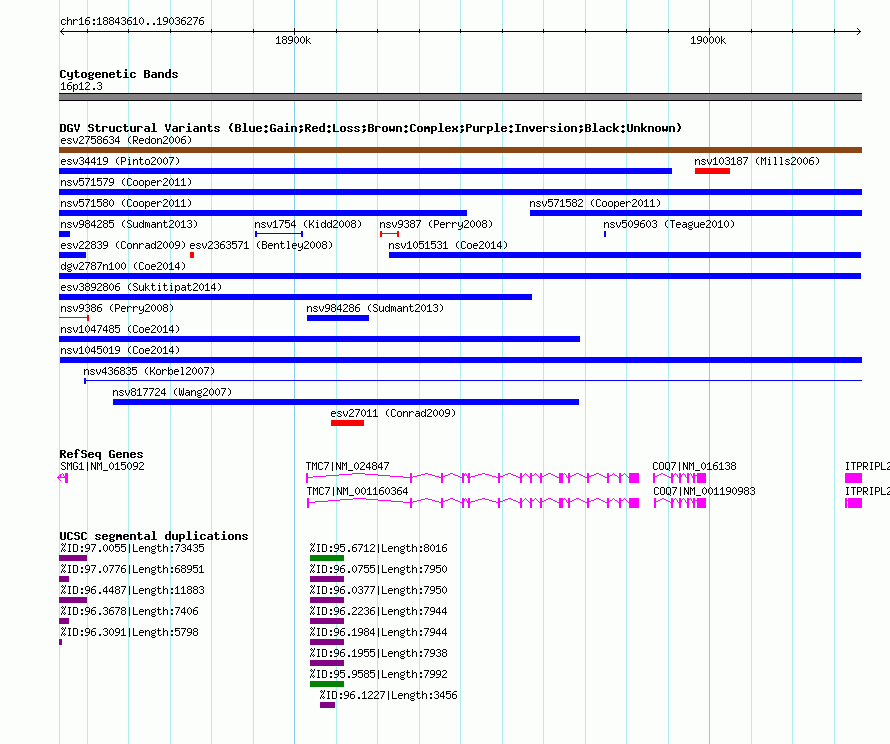The image size is (890, 744).
Task: Select duplication %ID:97.0776|Length:68951
Action: (132, 569)
